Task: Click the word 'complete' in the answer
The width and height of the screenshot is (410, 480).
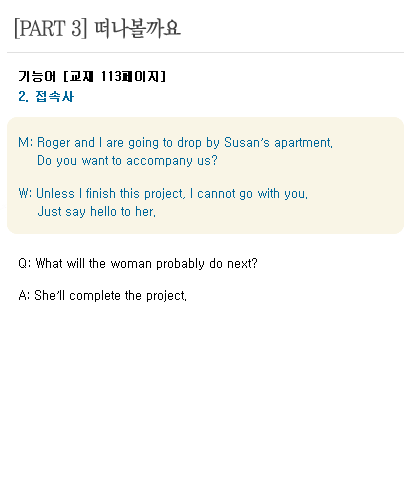Action: [x=95, y=296]
